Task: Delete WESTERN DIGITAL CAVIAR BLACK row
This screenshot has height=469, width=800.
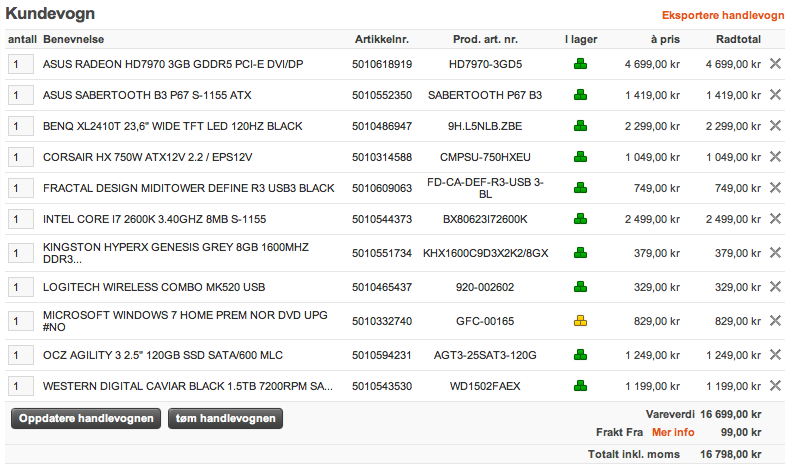Action: (x=775, y=386)
